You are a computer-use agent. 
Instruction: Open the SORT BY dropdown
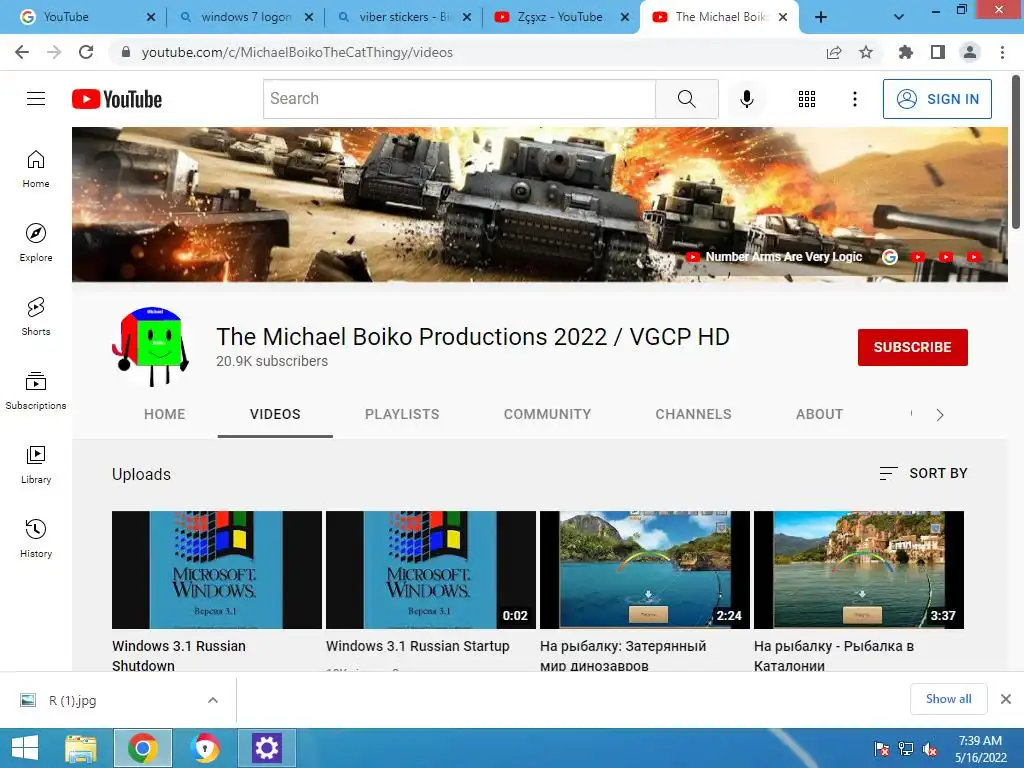pyautogui.click(x=923, y=473)
